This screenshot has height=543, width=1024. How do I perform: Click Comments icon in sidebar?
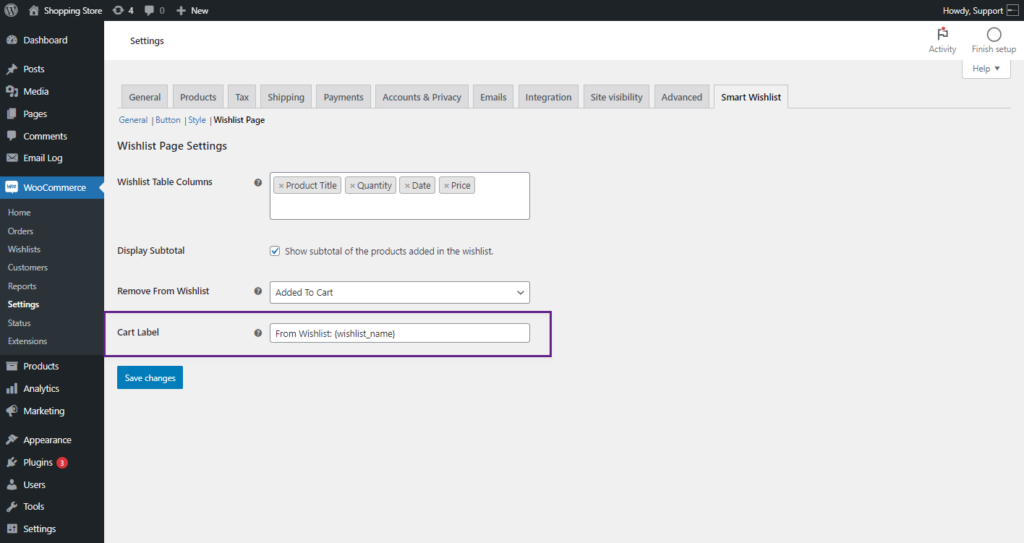click(x=12, y=136)
